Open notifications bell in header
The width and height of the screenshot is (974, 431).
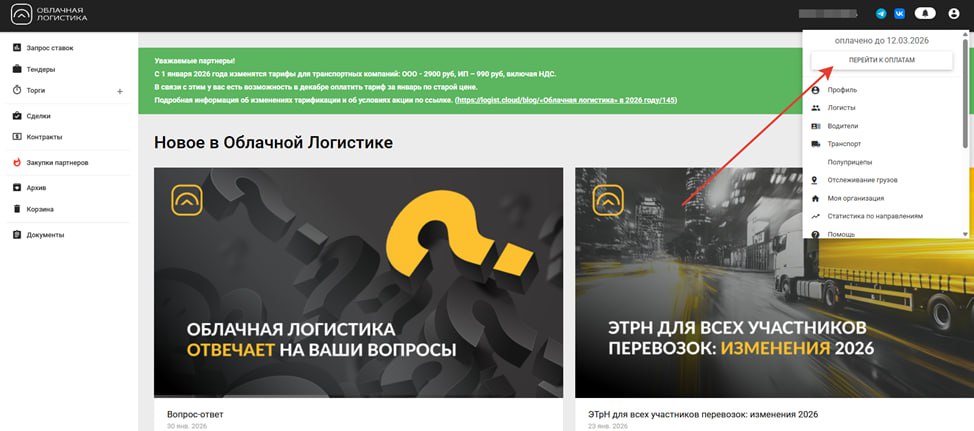pyautogui.click(x=926, y=14)
